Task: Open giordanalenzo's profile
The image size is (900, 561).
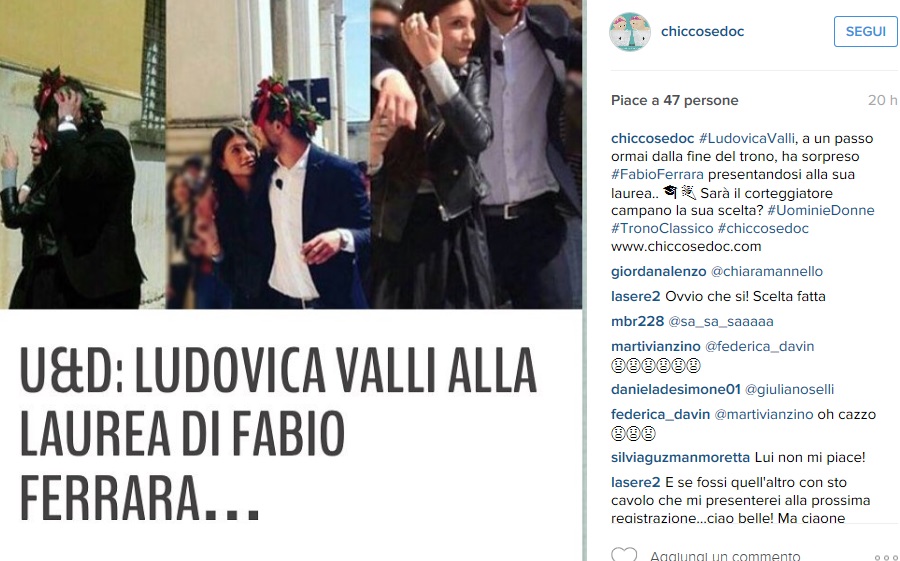Action: pyautogui.click(x=658, y=271)
